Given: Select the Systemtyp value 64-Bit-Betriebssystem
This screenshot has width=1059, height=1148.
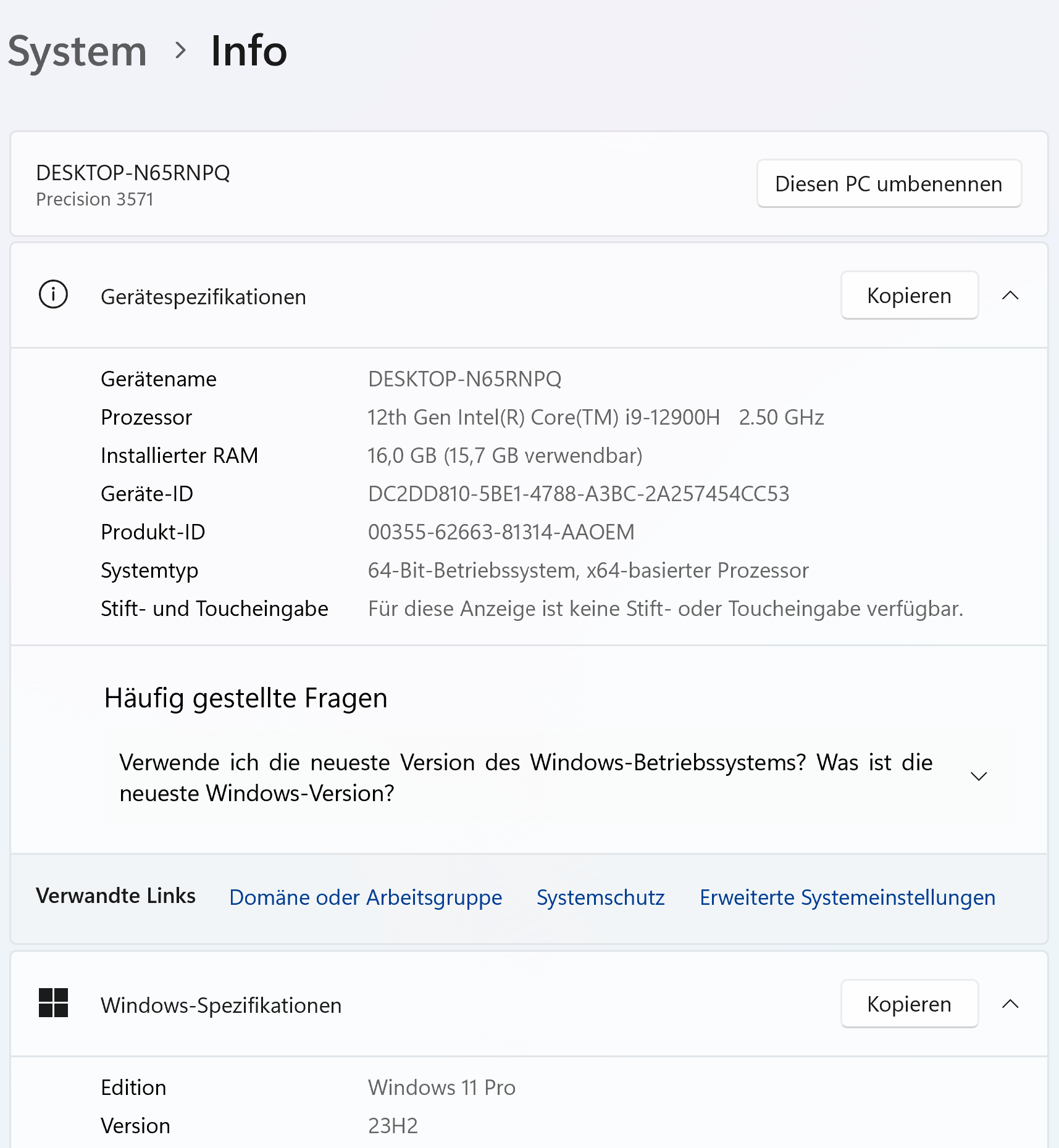Looking at the screenshot, I should pyautogui.click(x=588, y=570).
